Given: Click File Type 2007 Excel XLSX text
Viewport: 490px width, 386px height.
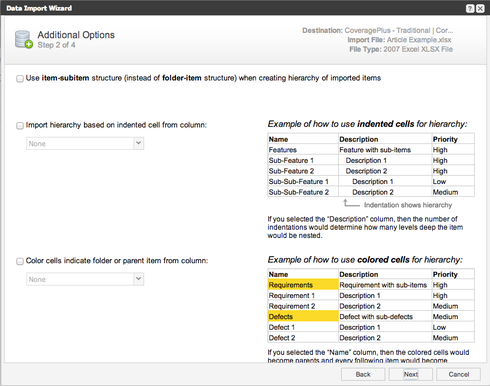Looking at the screenshot, I should 401,49.
